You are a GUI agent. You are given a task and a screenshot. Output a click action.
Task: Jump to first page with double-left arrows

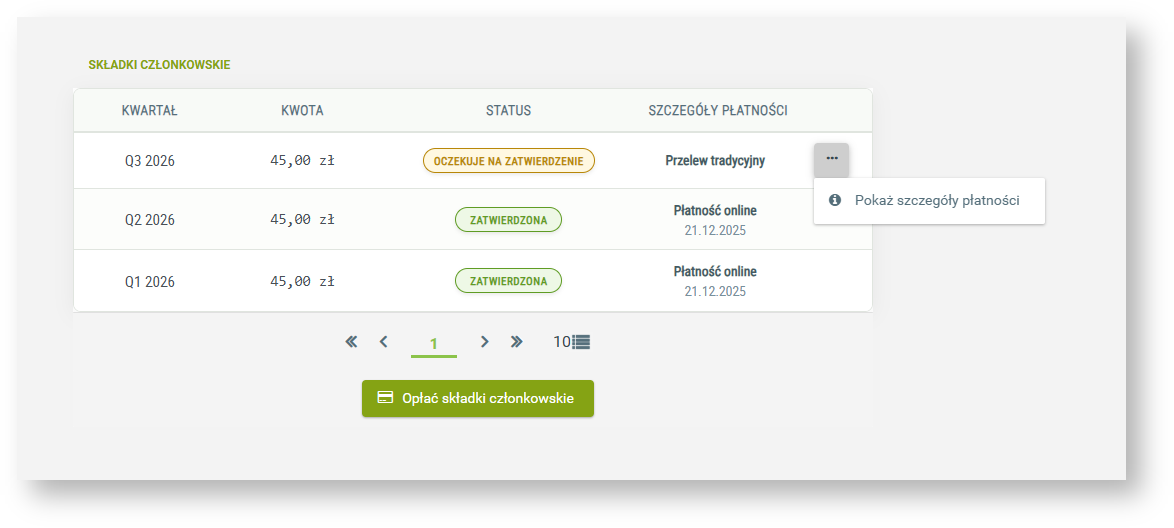coord(351,342)
